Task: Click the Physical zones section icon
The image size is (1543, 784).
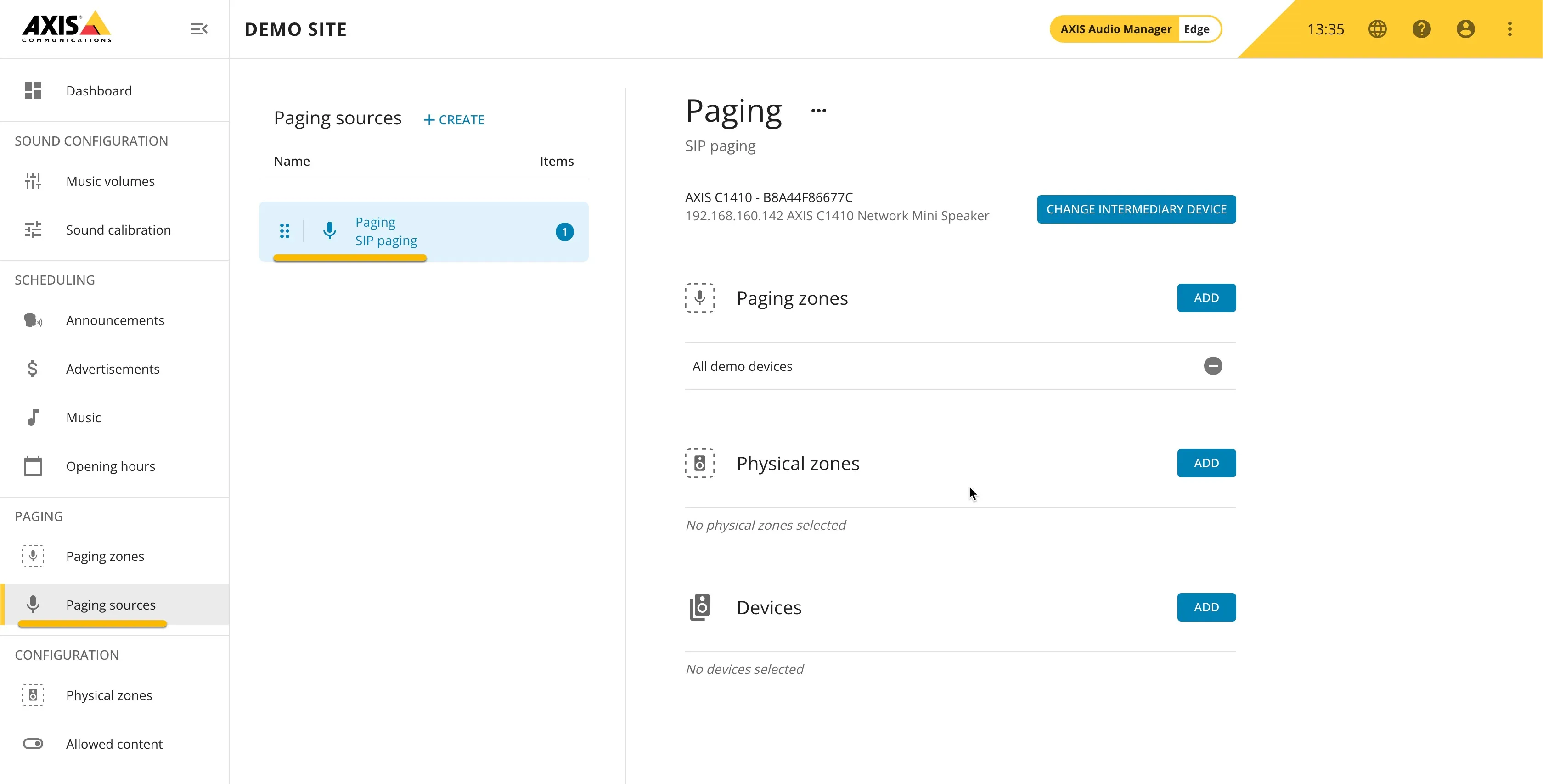Action: tap(699, 463)
